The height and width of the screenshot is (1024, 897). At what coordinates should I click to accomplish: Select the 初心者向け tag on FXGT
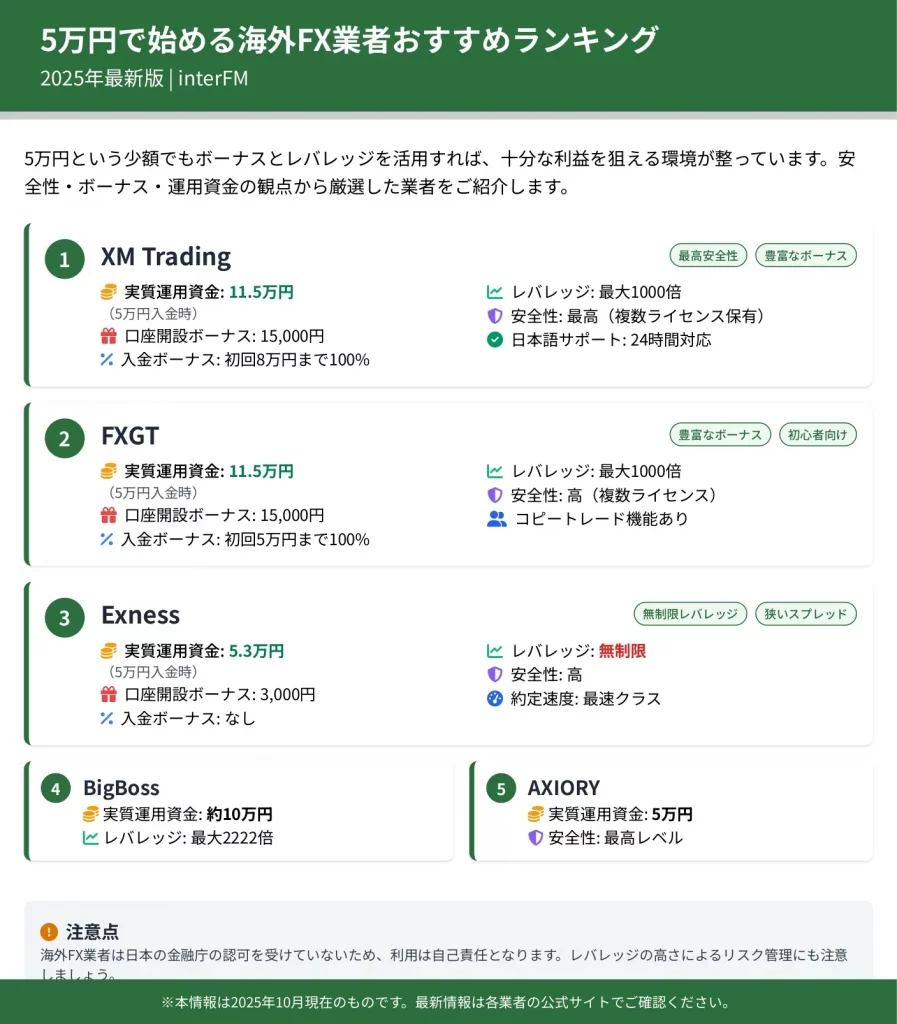(817, 435)
